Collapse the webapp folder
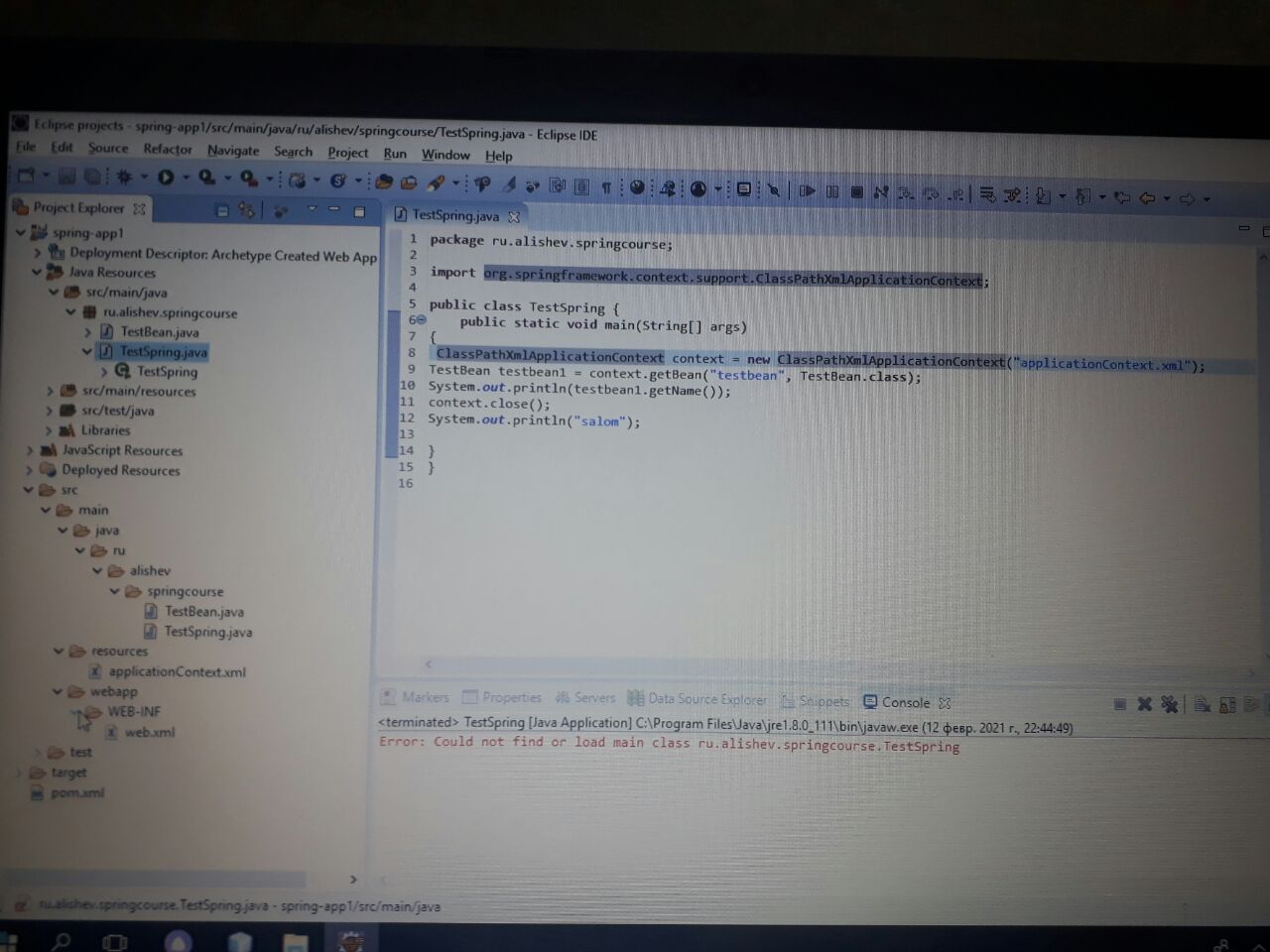The width and height of the screenshot is (1270, 952). click(57, 691)
